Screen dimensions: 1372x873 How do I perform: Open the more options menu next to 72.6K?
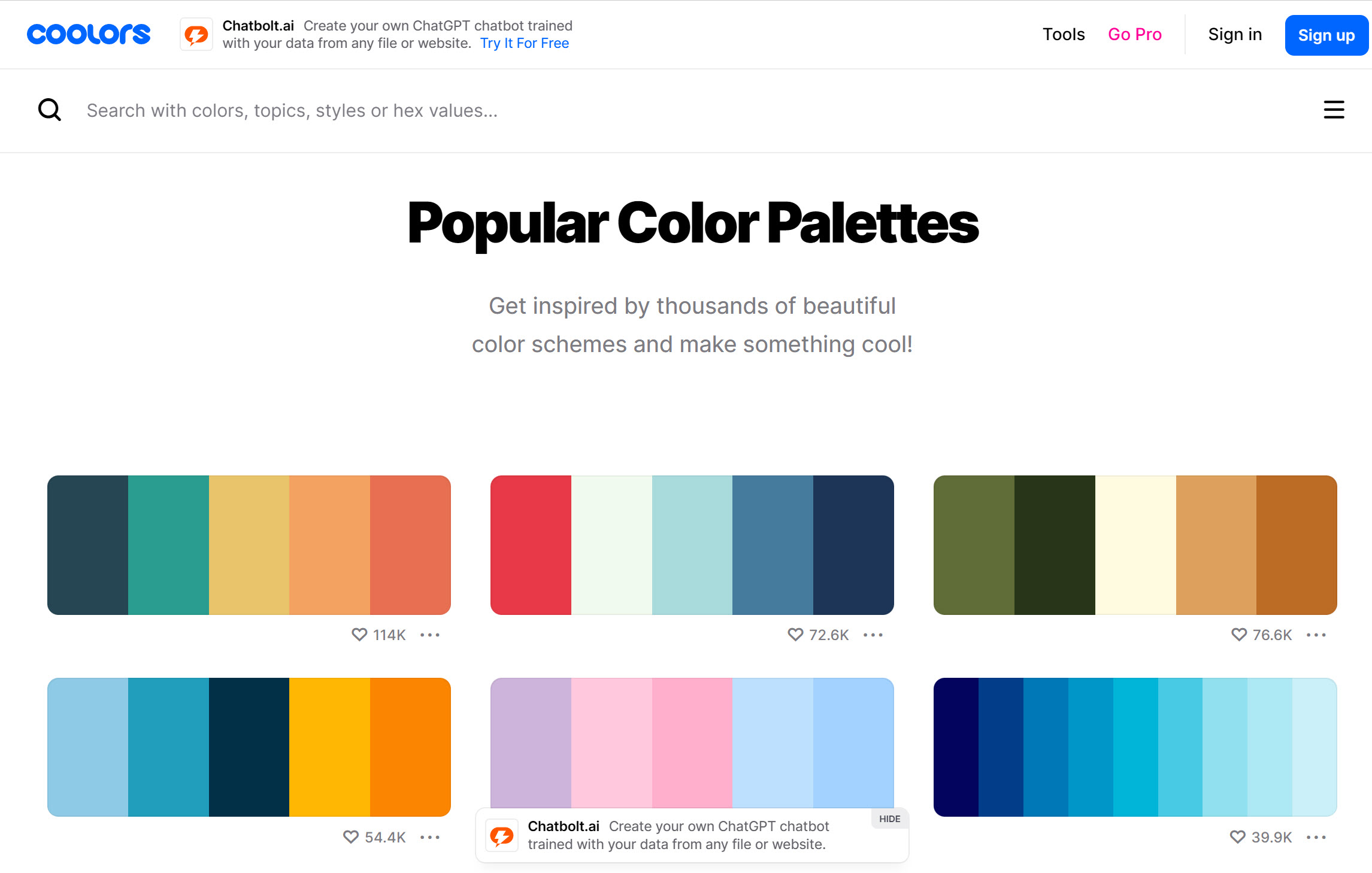click(x=873, y=635)
